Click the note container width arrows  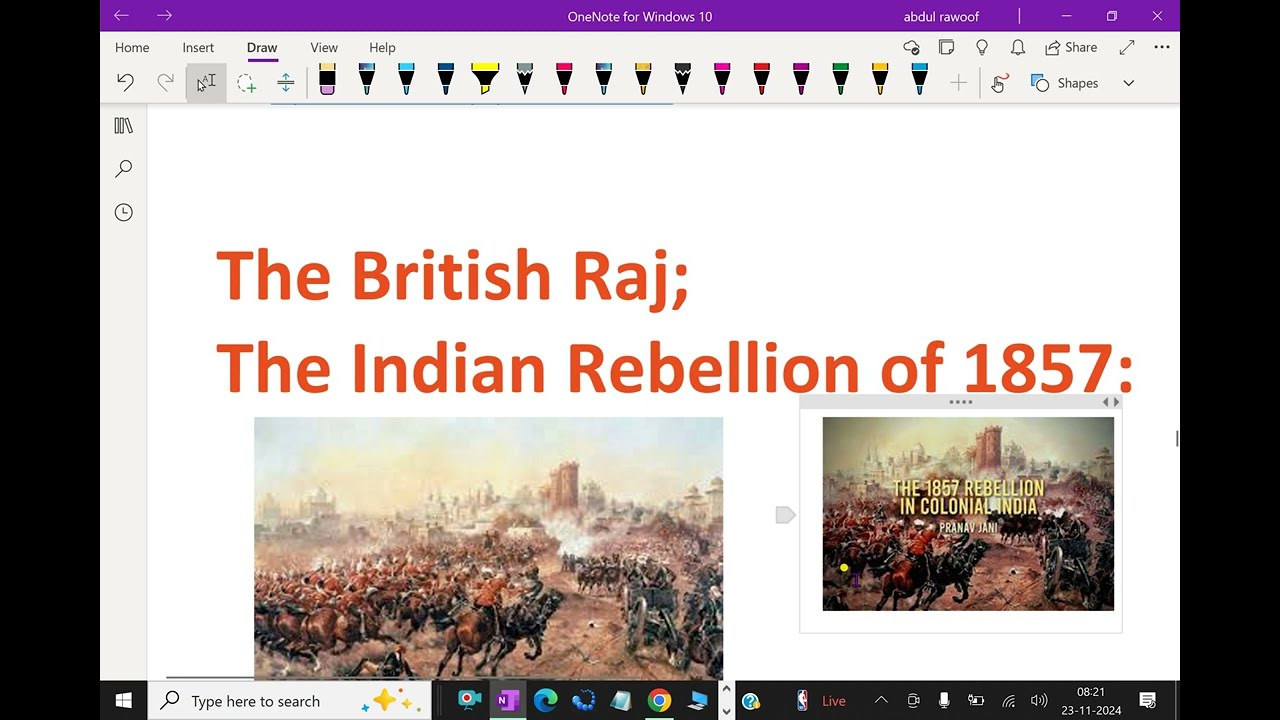click(1111, 402)
